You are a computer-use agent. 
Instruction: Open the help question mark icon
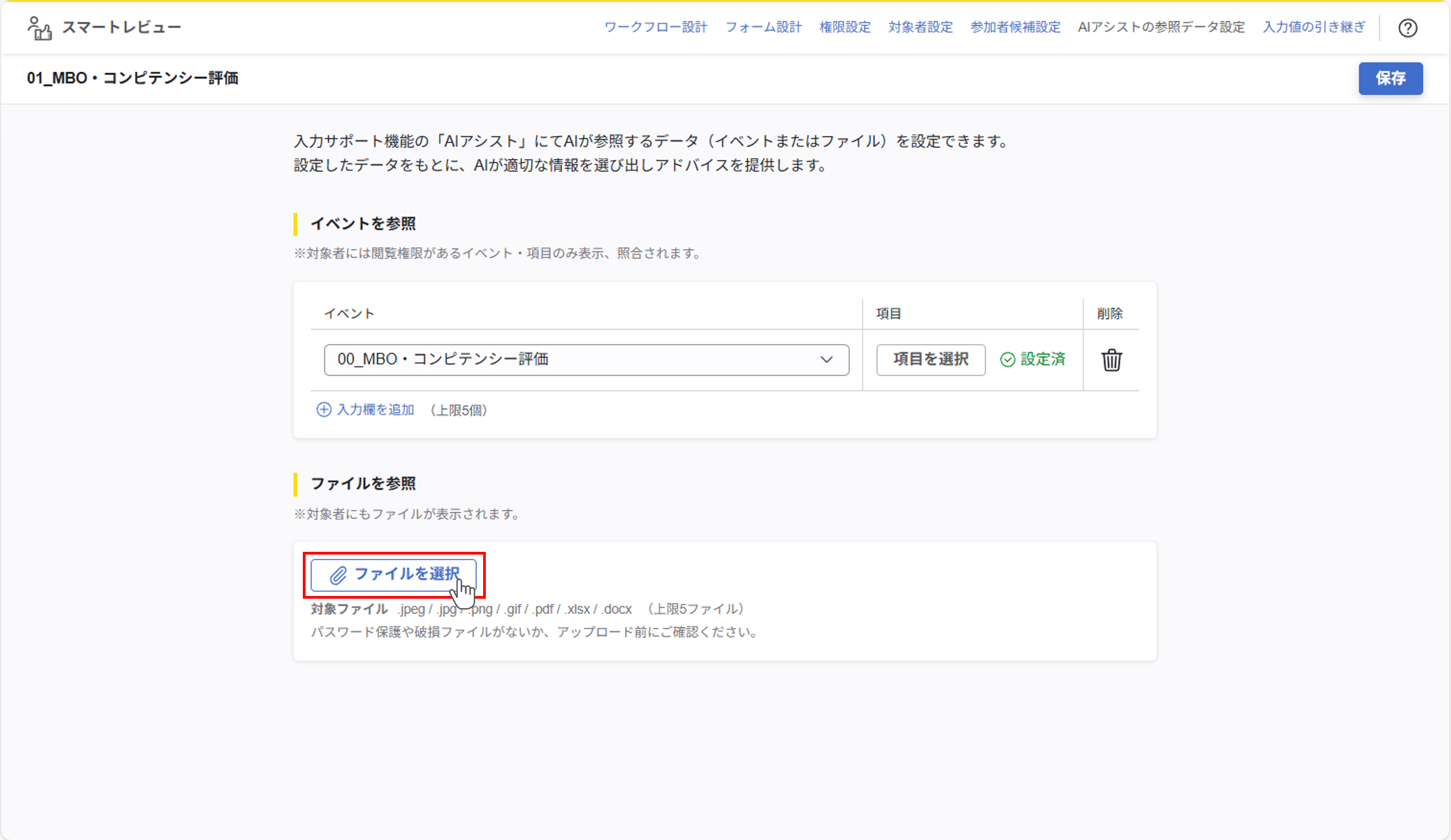coord(1407,27)
